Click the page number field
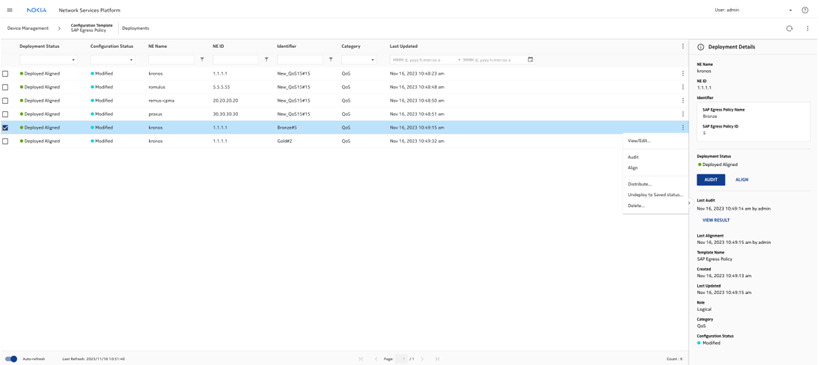The height and width of the screenshot is (365, 819). click(x=401, y=359)
